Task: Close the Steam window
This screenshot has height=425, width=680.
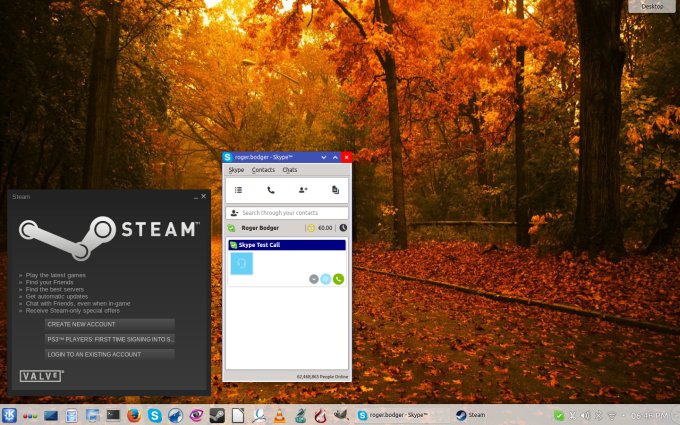Action: click(x=203, y=196)
